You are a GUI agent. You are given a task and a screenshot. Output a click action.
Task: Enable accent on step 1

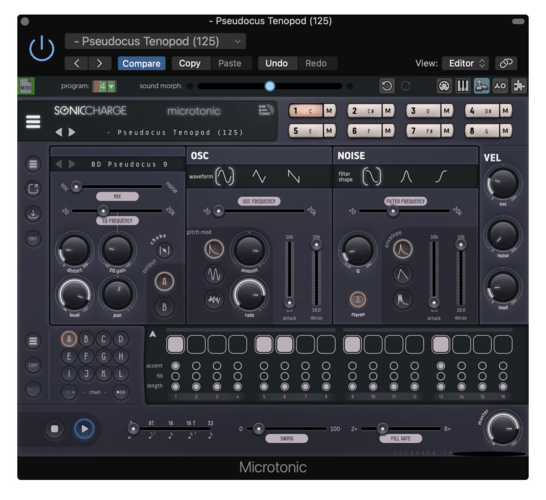[x=176, y=366]
